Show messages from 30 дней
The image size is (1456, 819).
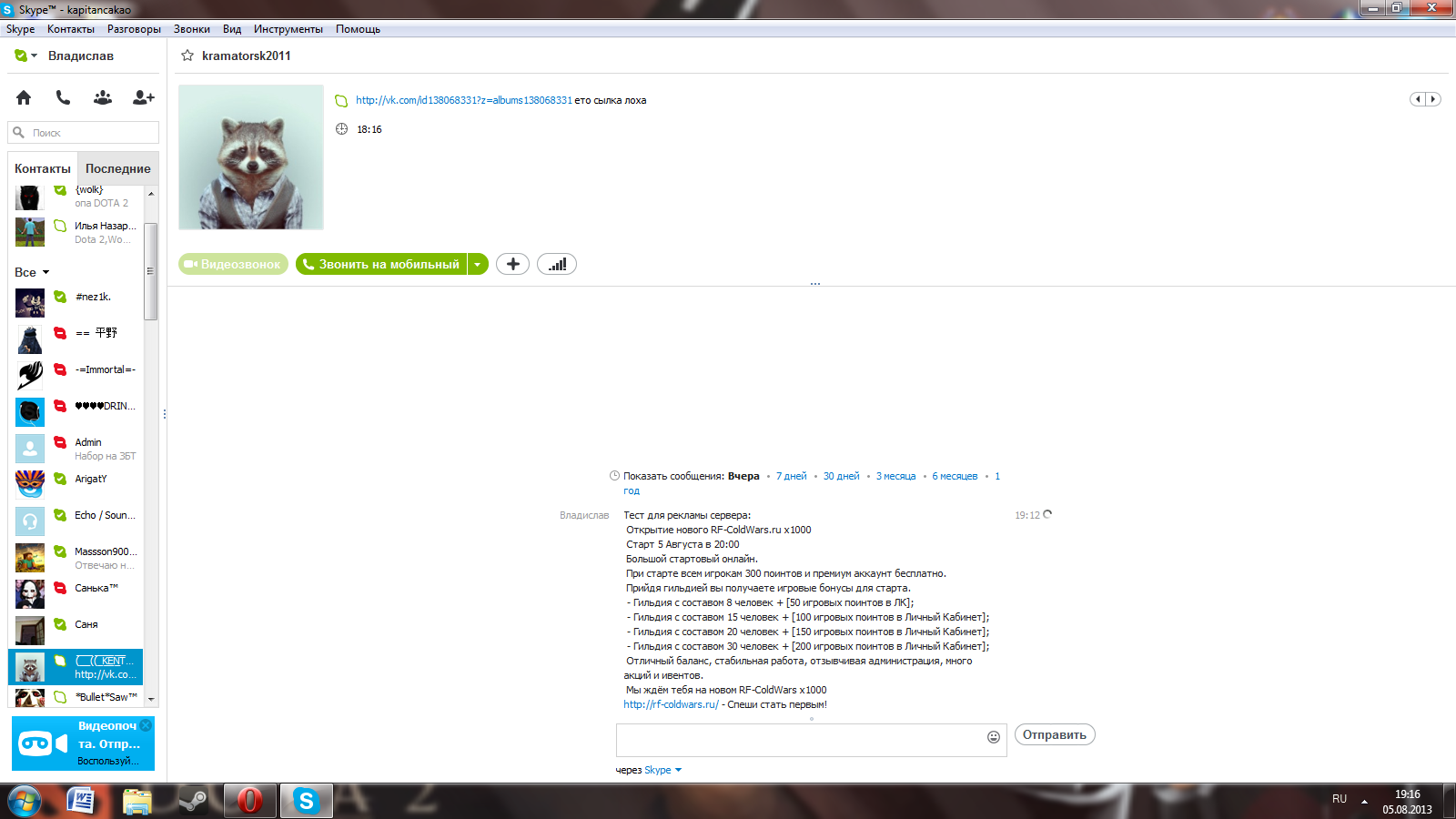click(842, 476)
